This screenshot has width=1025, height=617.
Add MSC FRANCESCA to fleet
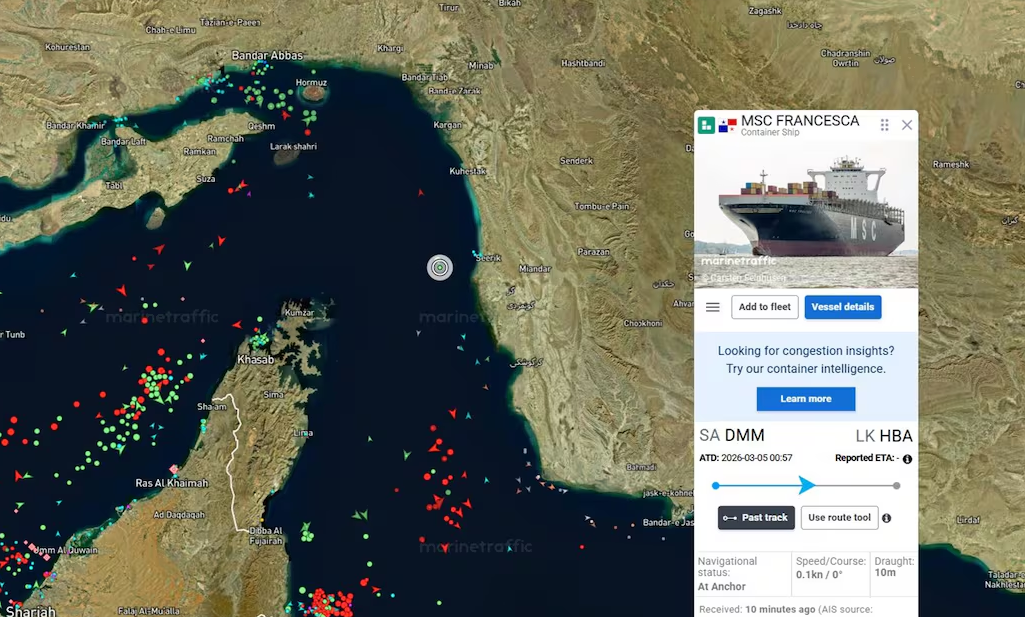click(765, 307)
